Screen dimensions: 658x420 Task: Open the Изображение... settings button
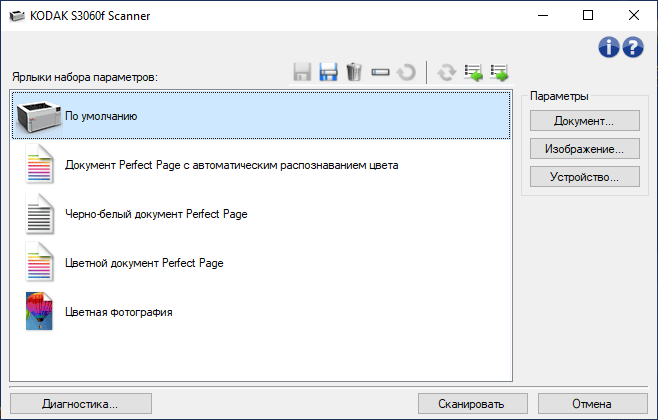[585, 149]
